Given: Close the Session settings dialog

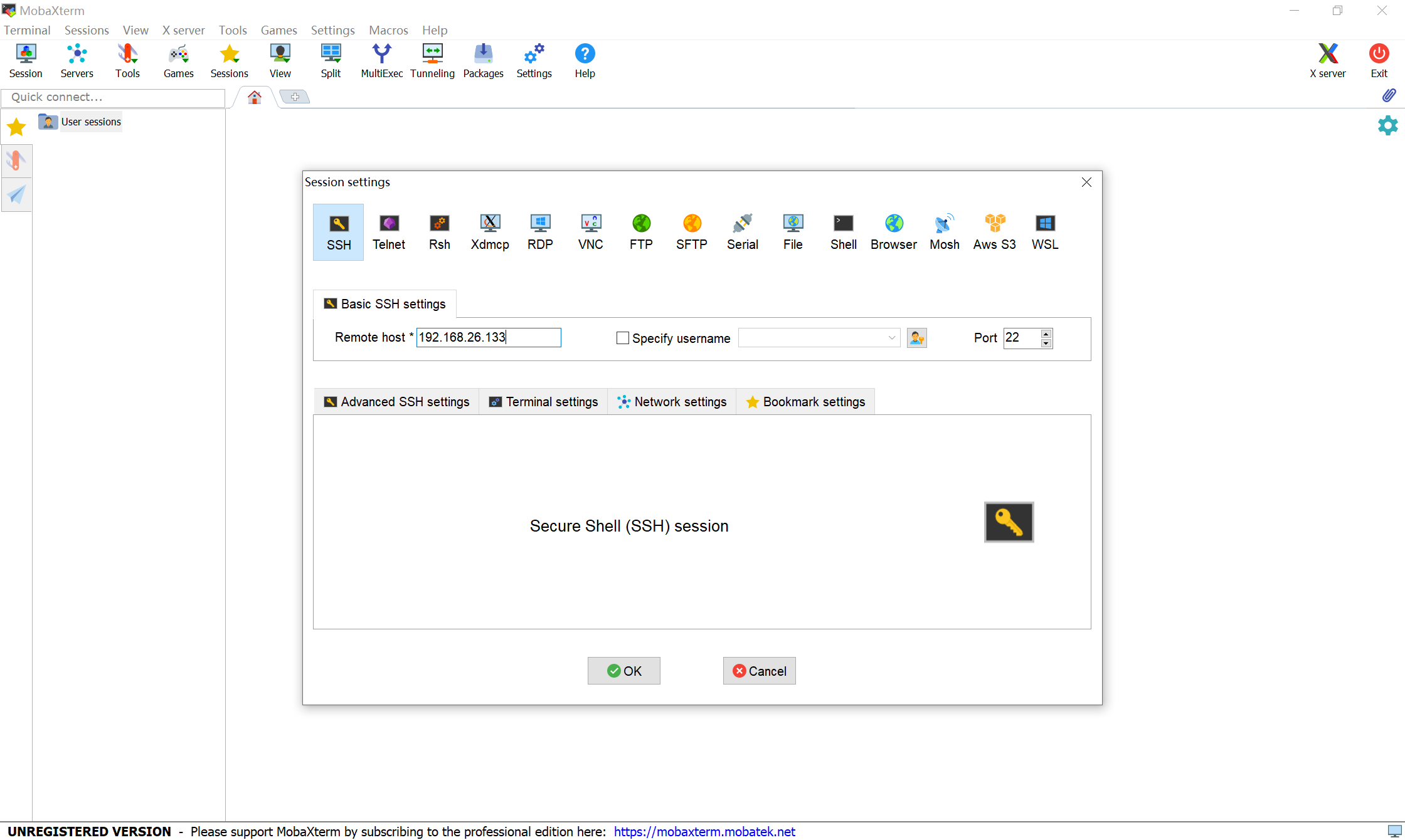Looking at the screenshot, I should [1086, 182].
